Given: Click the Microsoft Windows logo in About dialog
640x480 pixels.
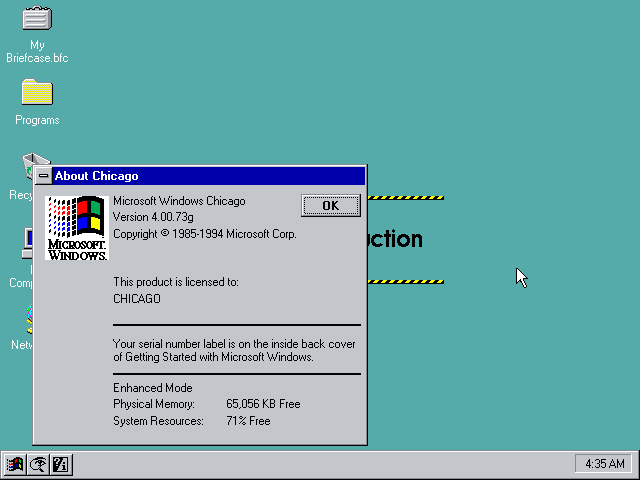Looking at the screenshot, I should tap(76, 229).
